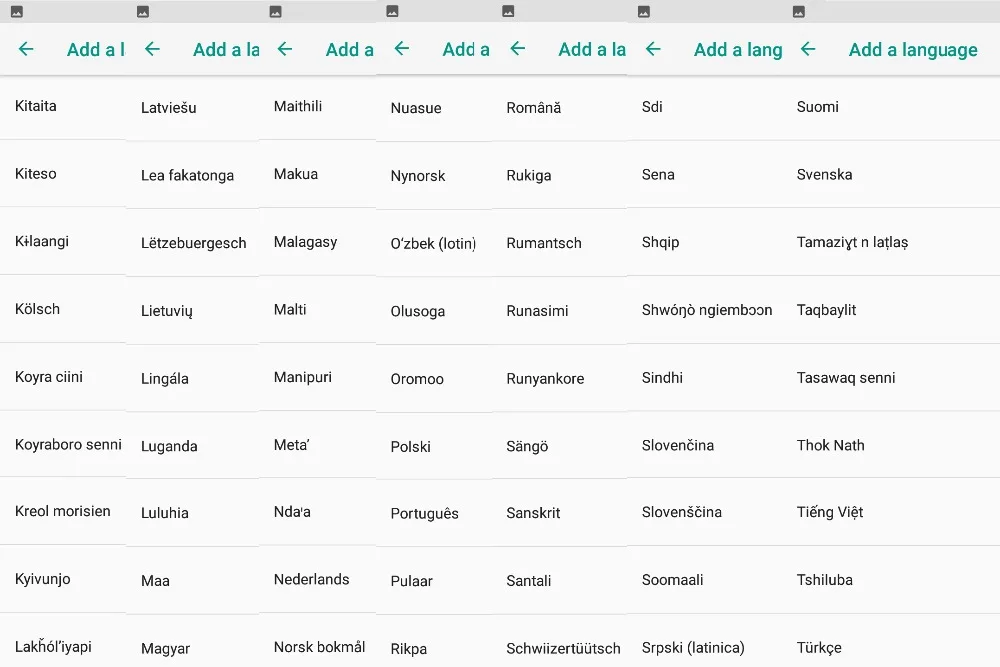The image size is (1000, 667).
Task: Open image notification icon above Kitaita column
Action: coord(17,11)
